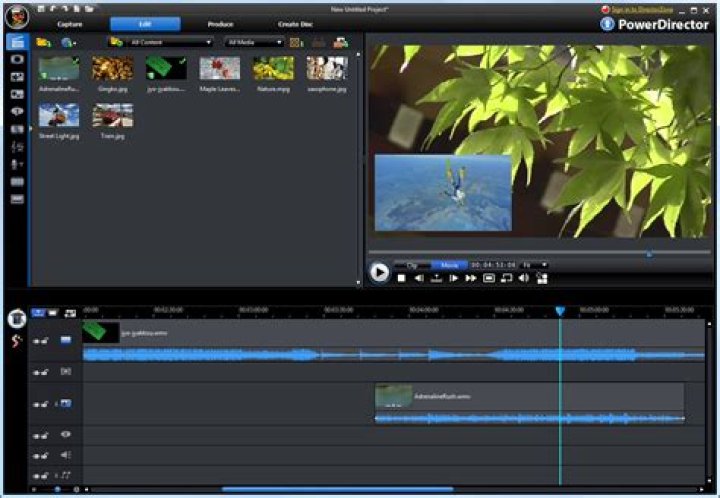
Task: Select the Maple Leaves thumbnail in library
Action: [219, 68]
